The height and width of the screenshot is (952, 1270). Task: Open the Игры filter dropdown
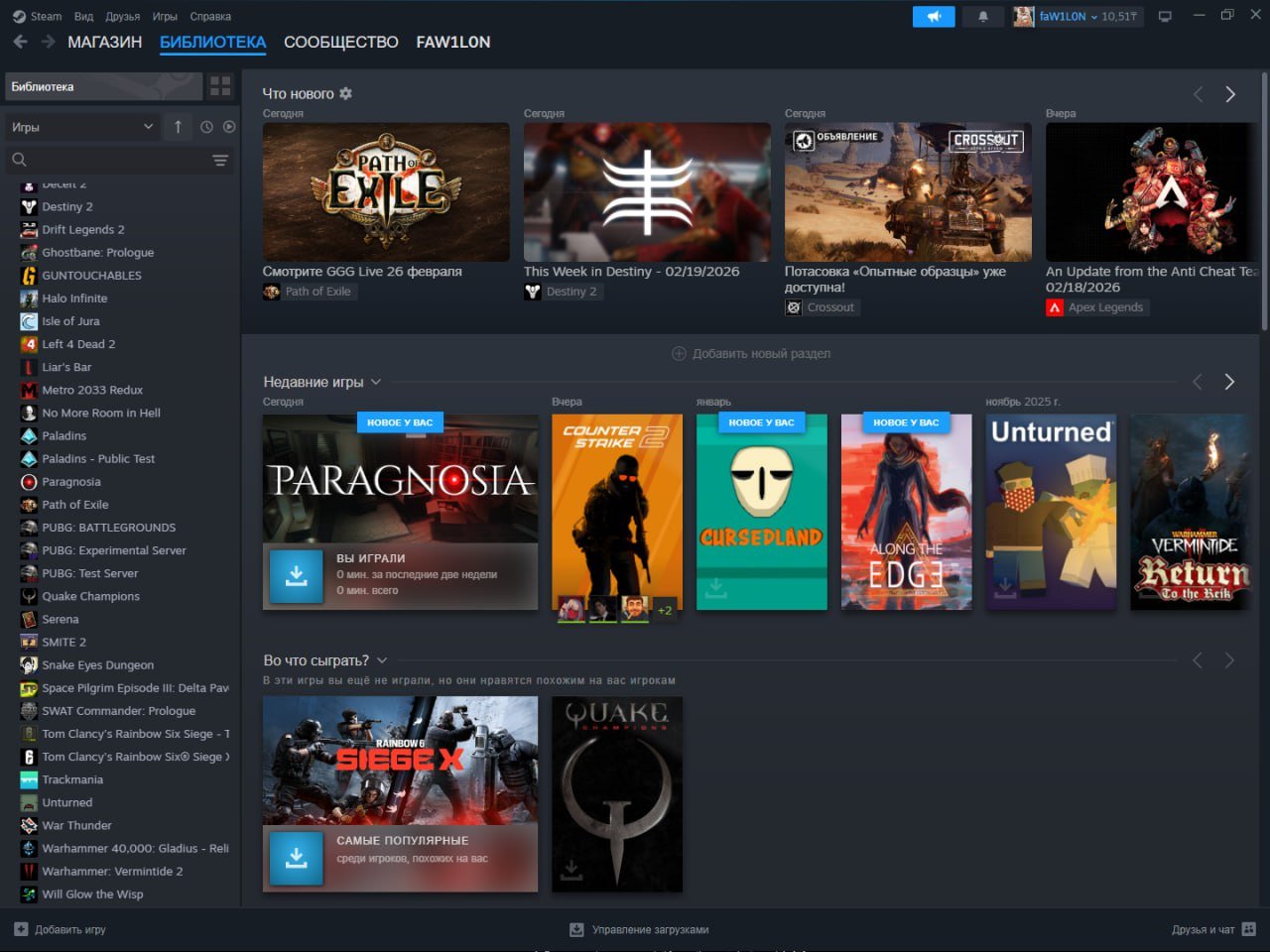click(81, 127)
